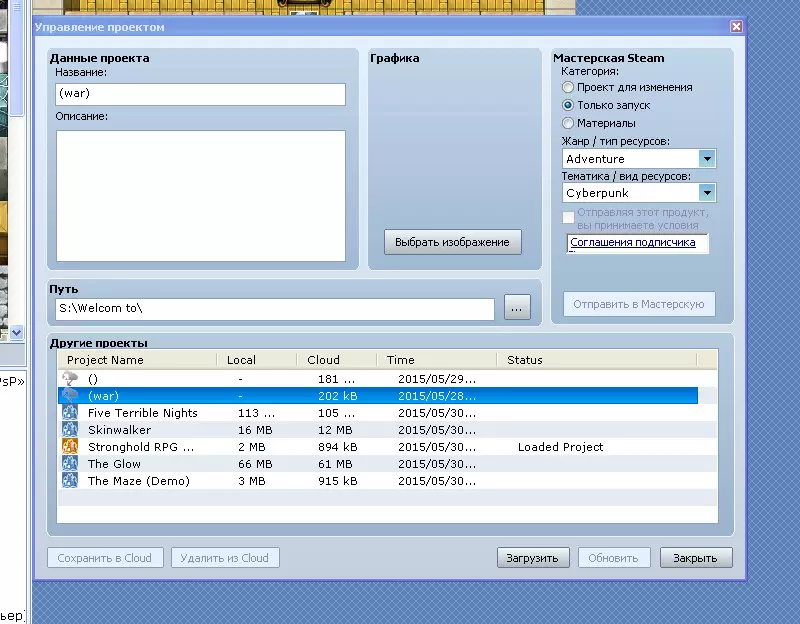The height and width of the screenshot is (624, 800).
Task: Click the Skinwalker project icon
Action: [70, 430]
